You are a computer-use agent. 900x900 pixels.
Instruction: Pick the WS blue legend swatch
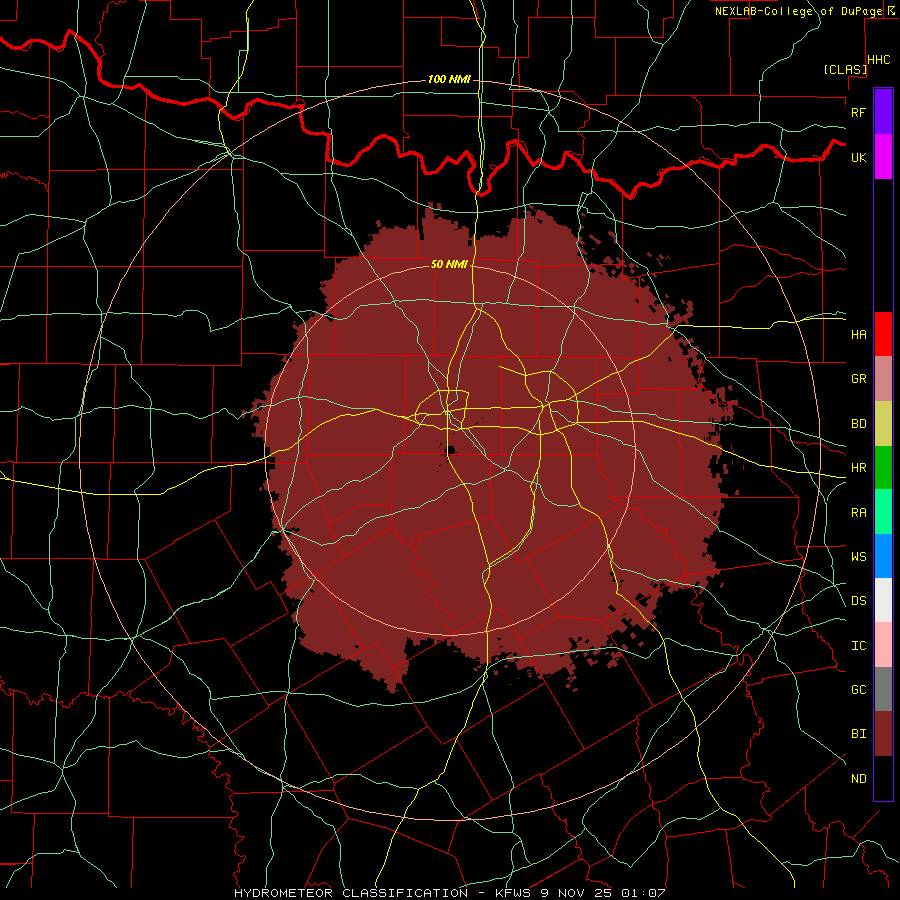(x=883, y=556)
